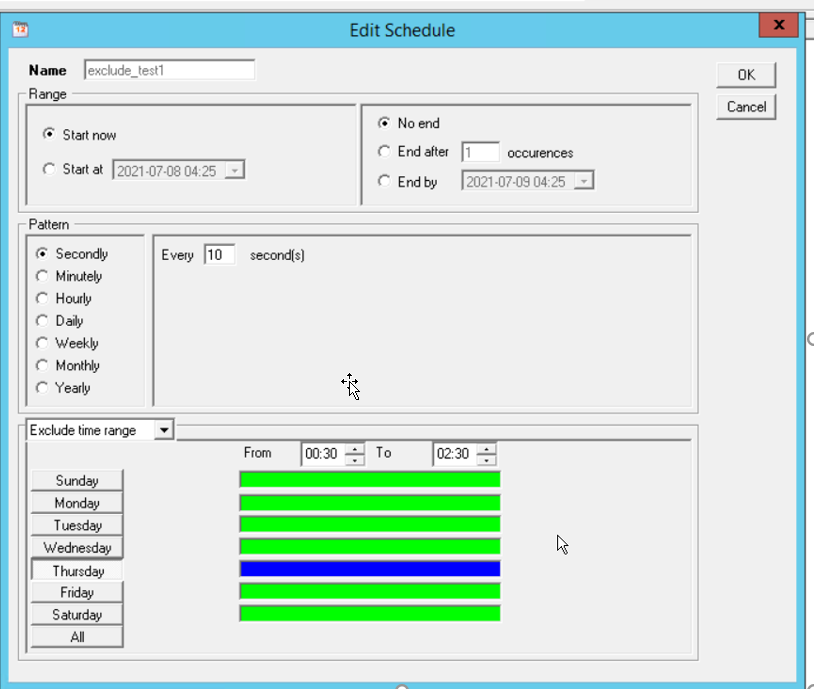Toggle the Thursday day button

coord(77,571)
